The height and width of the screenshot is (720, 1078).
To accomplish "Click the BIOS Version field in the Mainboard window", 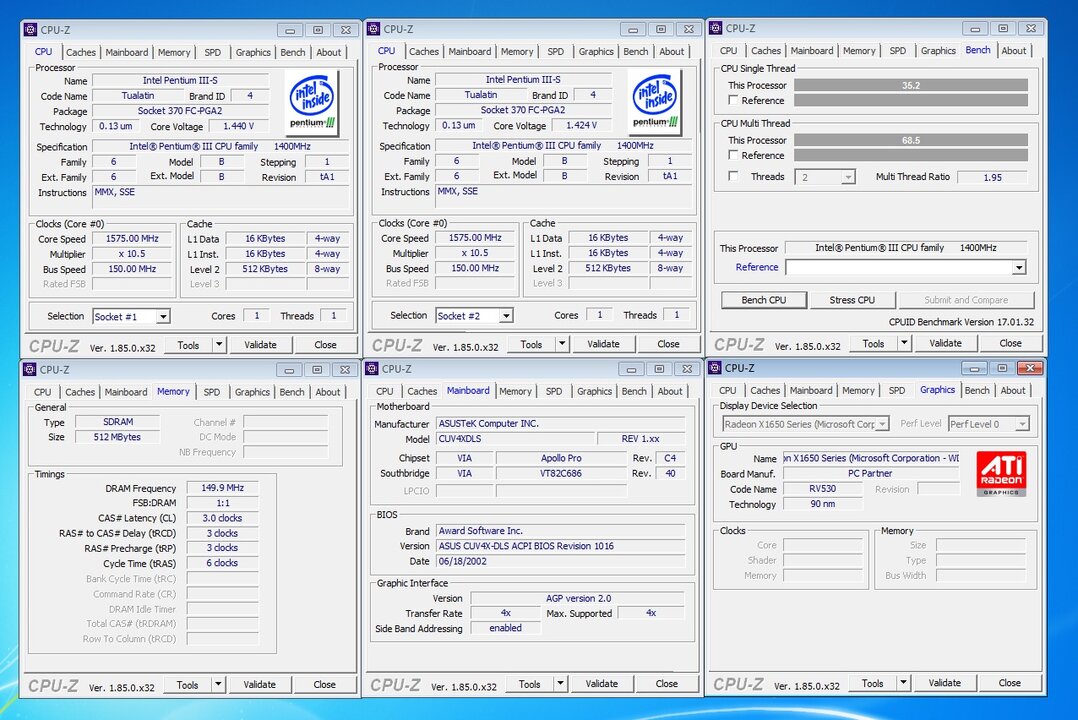I will tap(561, 546).
